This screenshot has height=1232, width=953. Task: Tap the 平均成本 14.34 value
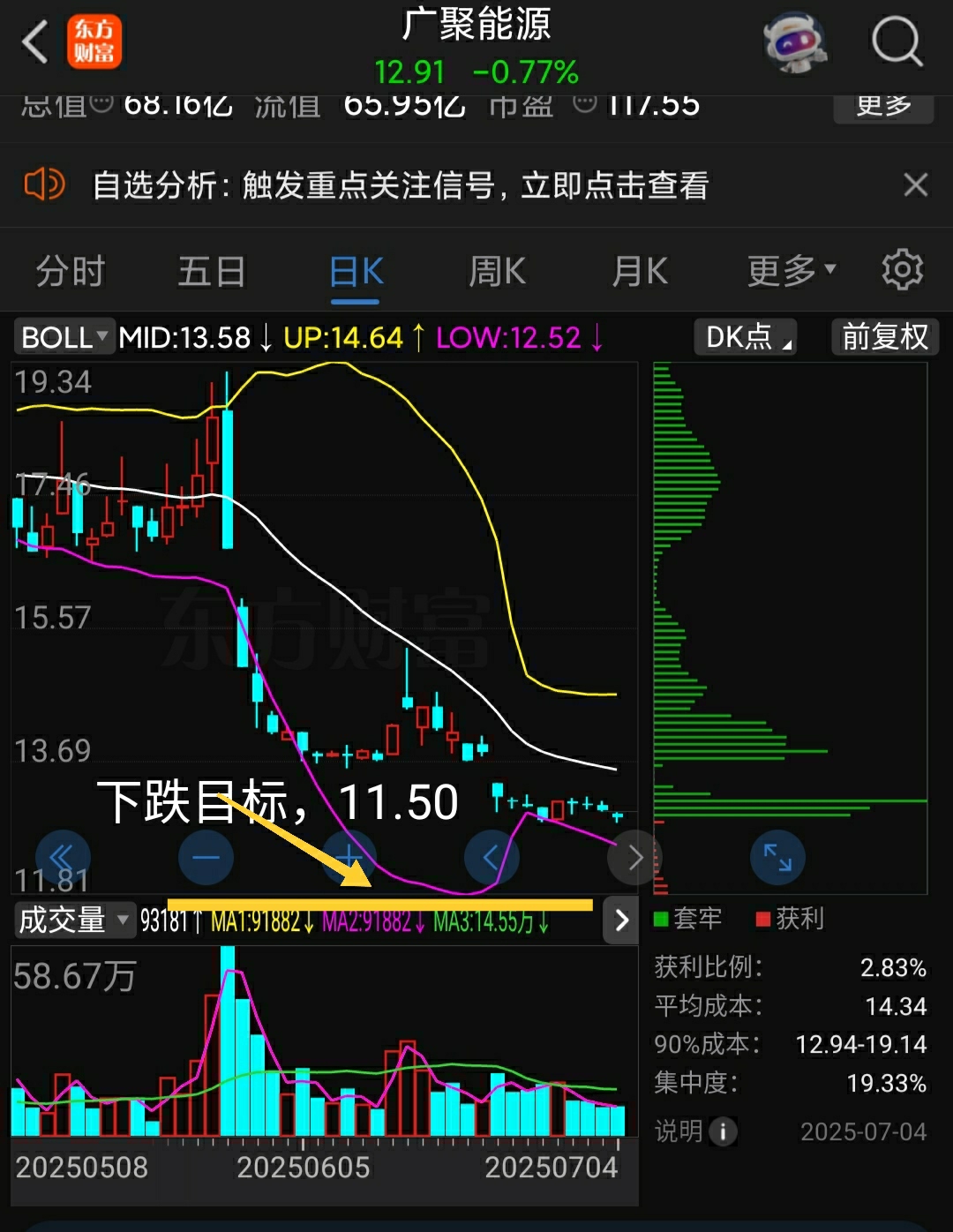[896, 1006]
